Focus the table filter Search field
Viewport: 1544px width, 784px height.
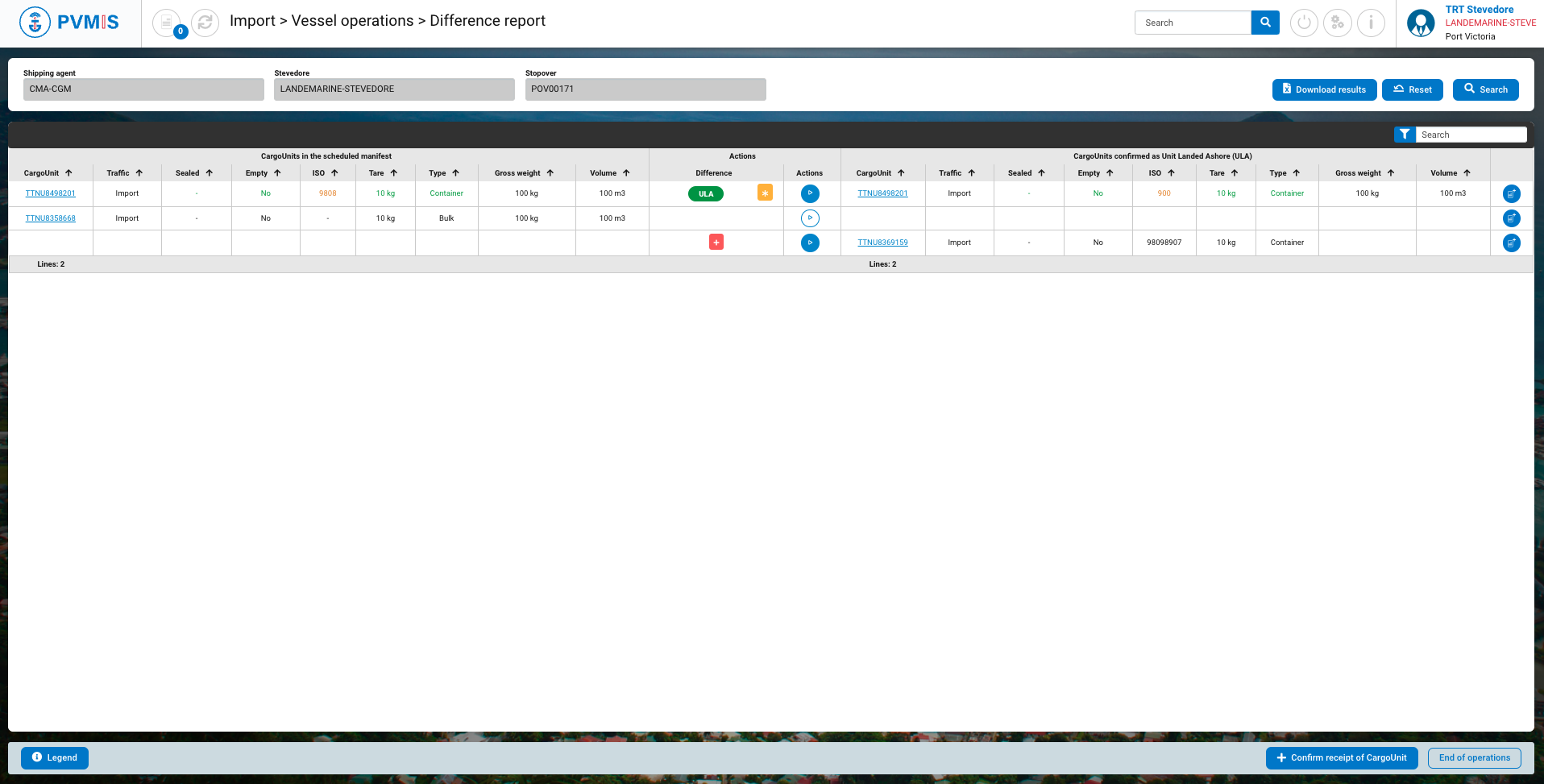coord(1471,135)
